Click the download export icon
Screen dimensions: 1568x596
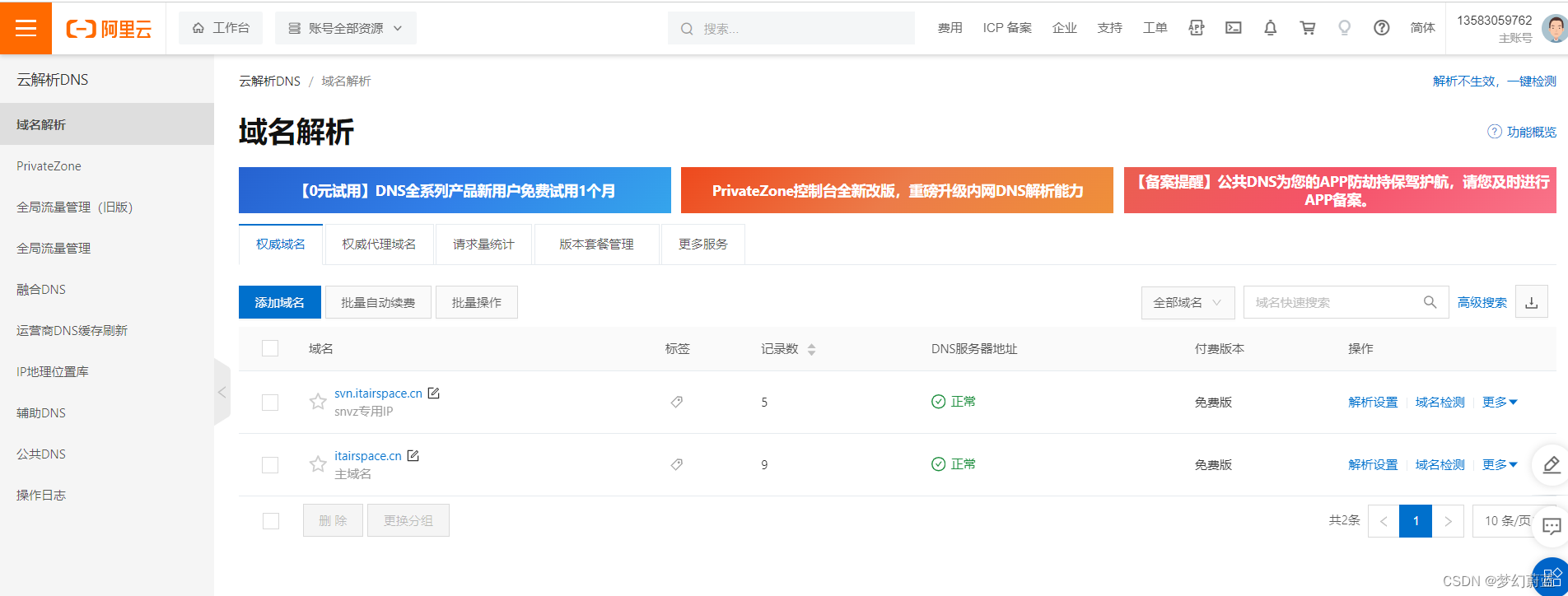pos(1532,302)
